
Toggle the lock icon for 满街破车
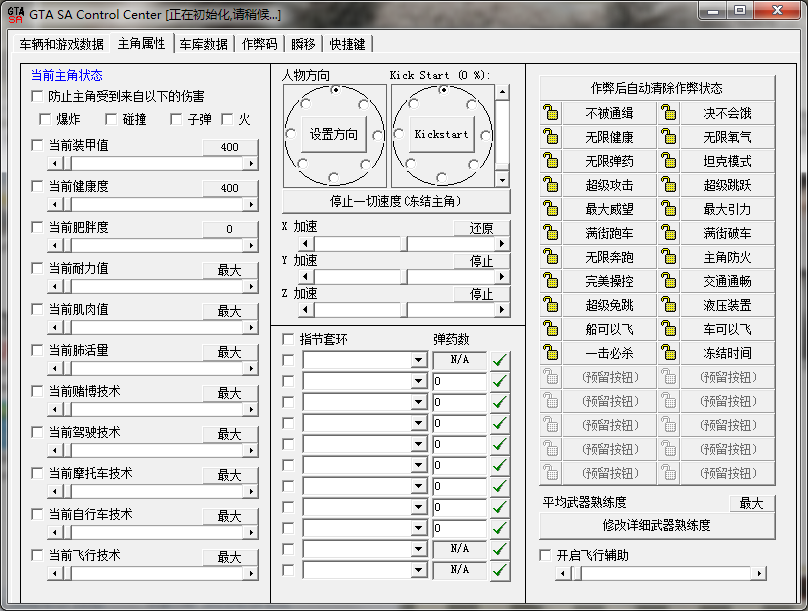pos(669,233)
